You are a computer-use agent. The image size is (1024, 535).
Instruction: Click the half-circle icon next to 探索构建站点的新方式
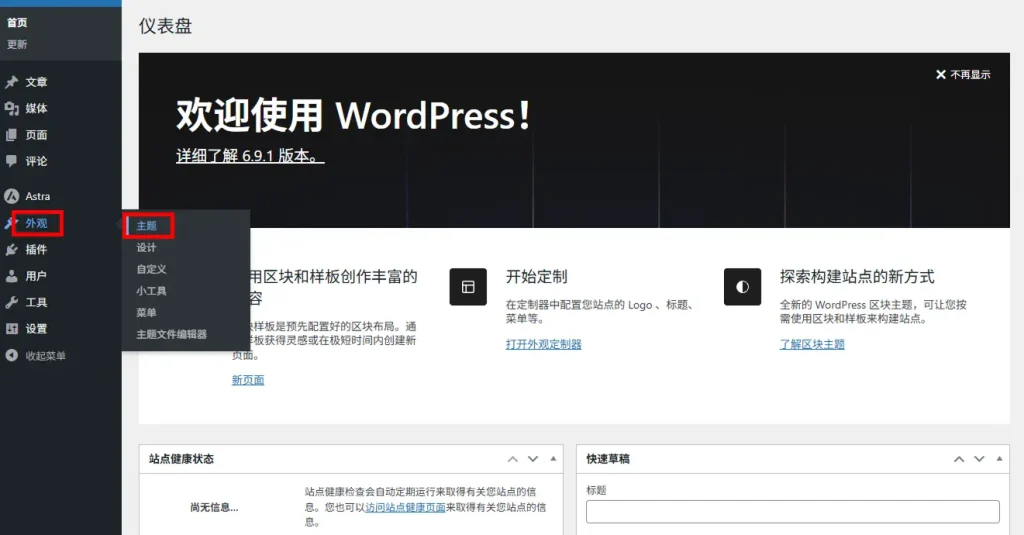(742, 286)
